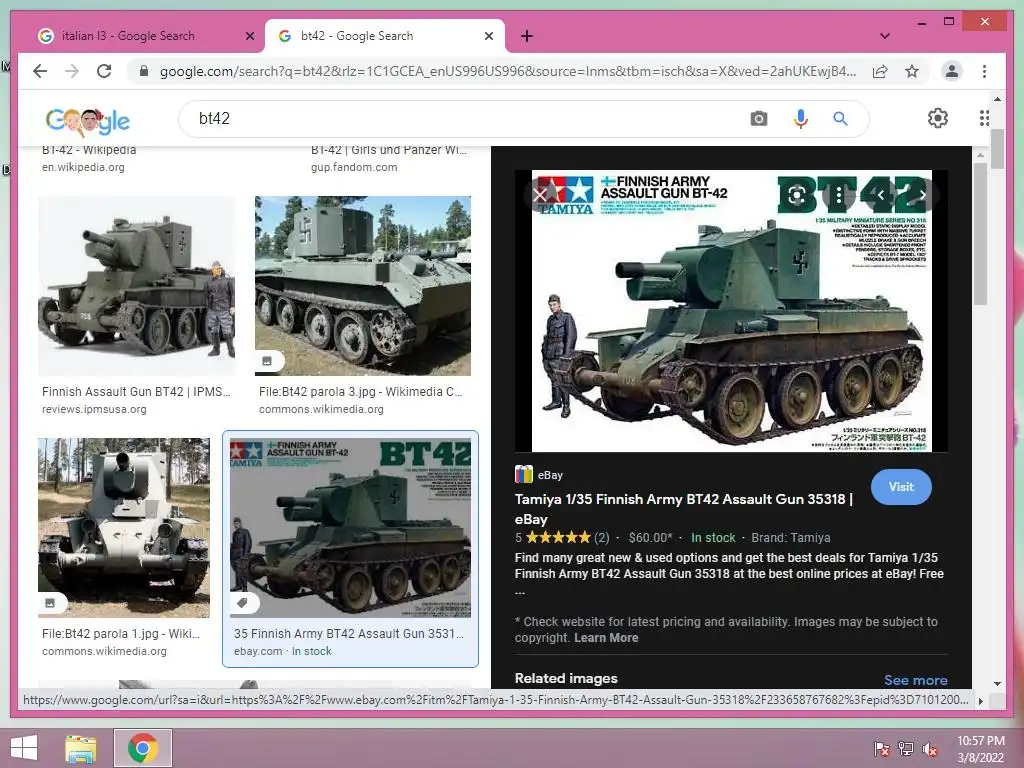The width and height of the screenshot is (1024, 768).
Task: Click 'gup.fandom.com' source text
Action: pos(354,167)
